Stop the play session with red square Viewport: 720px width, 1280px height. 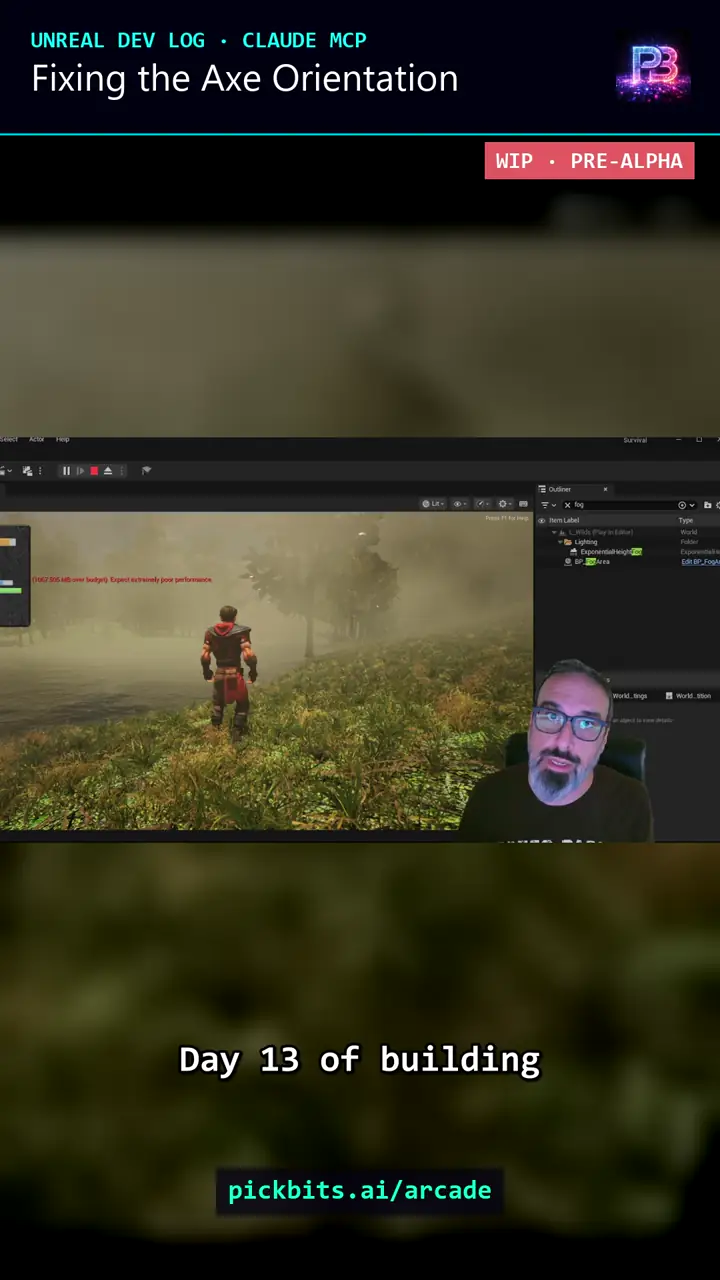(x=94, y=471)
